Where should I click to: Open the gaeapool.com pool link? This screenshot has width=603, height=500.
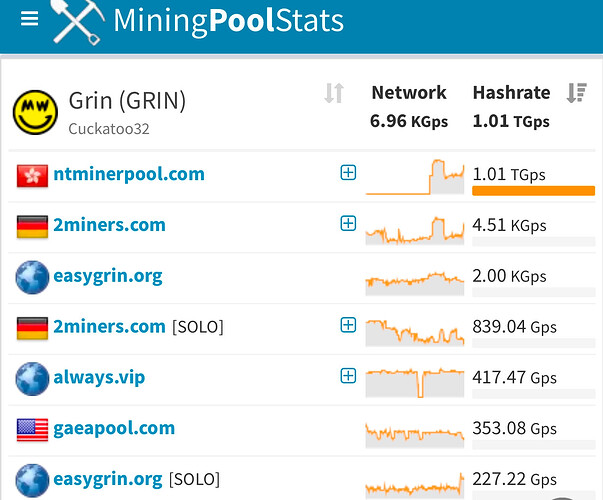[114, 429]
